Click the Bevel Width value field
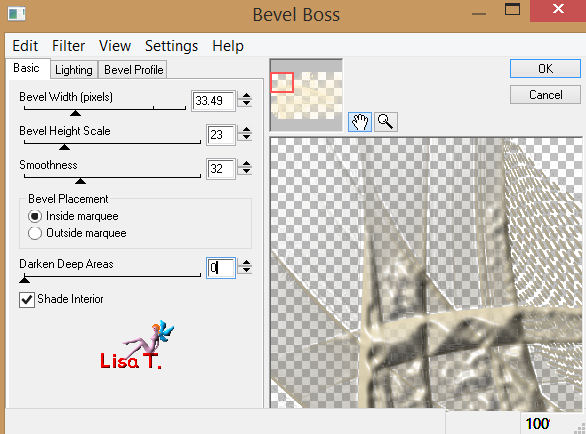Image resolution: width=586 pixels, height=434 pixels. tap(213, 101)
